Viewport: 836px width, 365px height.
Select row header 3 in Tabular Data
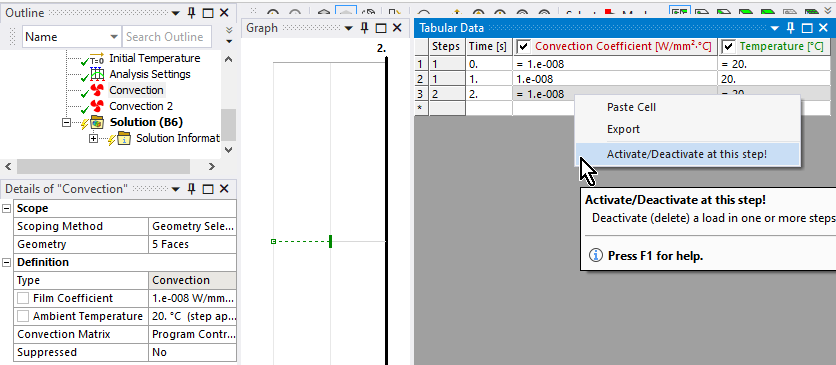(421, 94)
